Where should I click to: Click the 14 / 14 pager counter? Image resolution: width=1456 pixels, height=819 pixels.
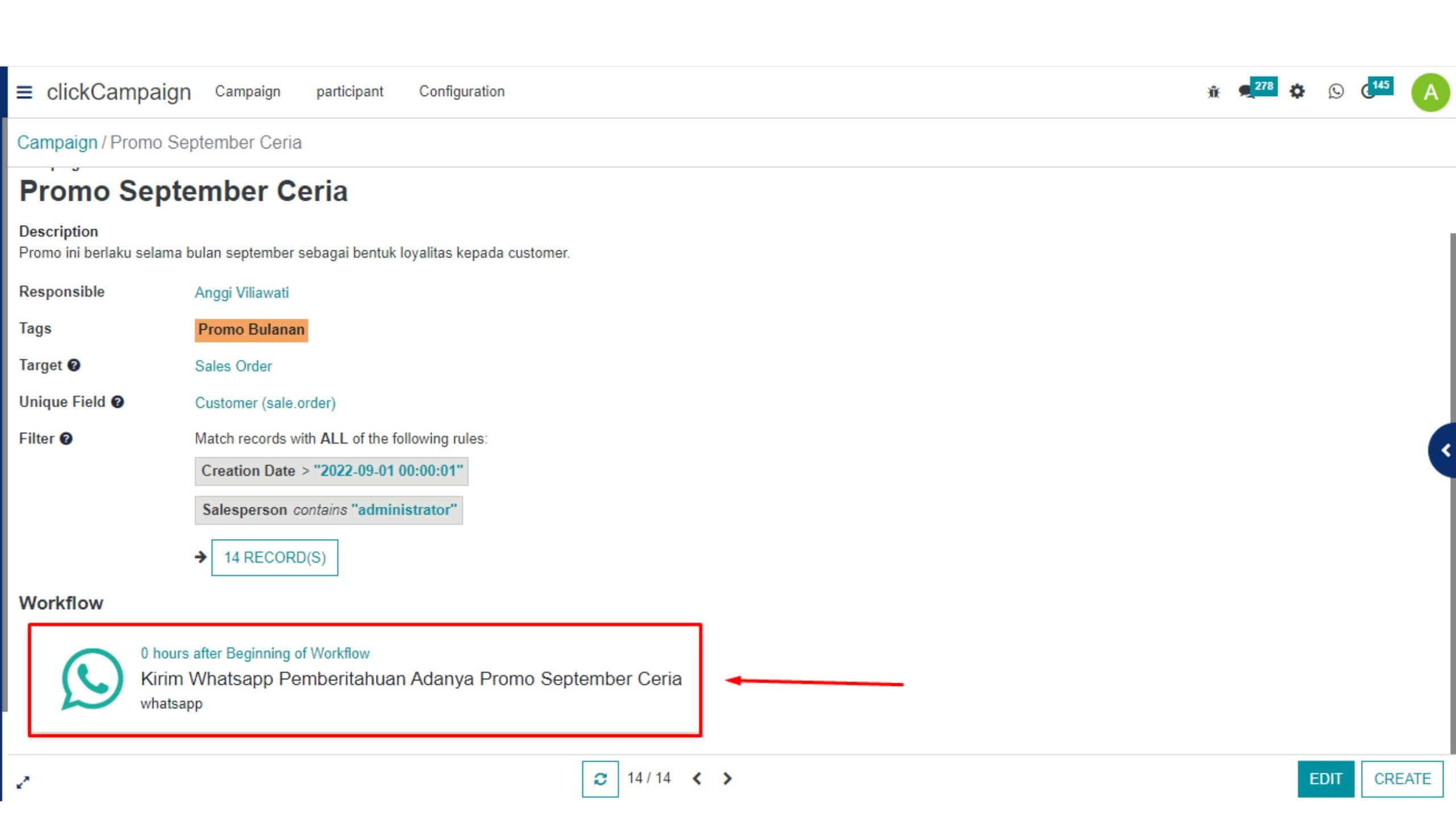point(649,778)
